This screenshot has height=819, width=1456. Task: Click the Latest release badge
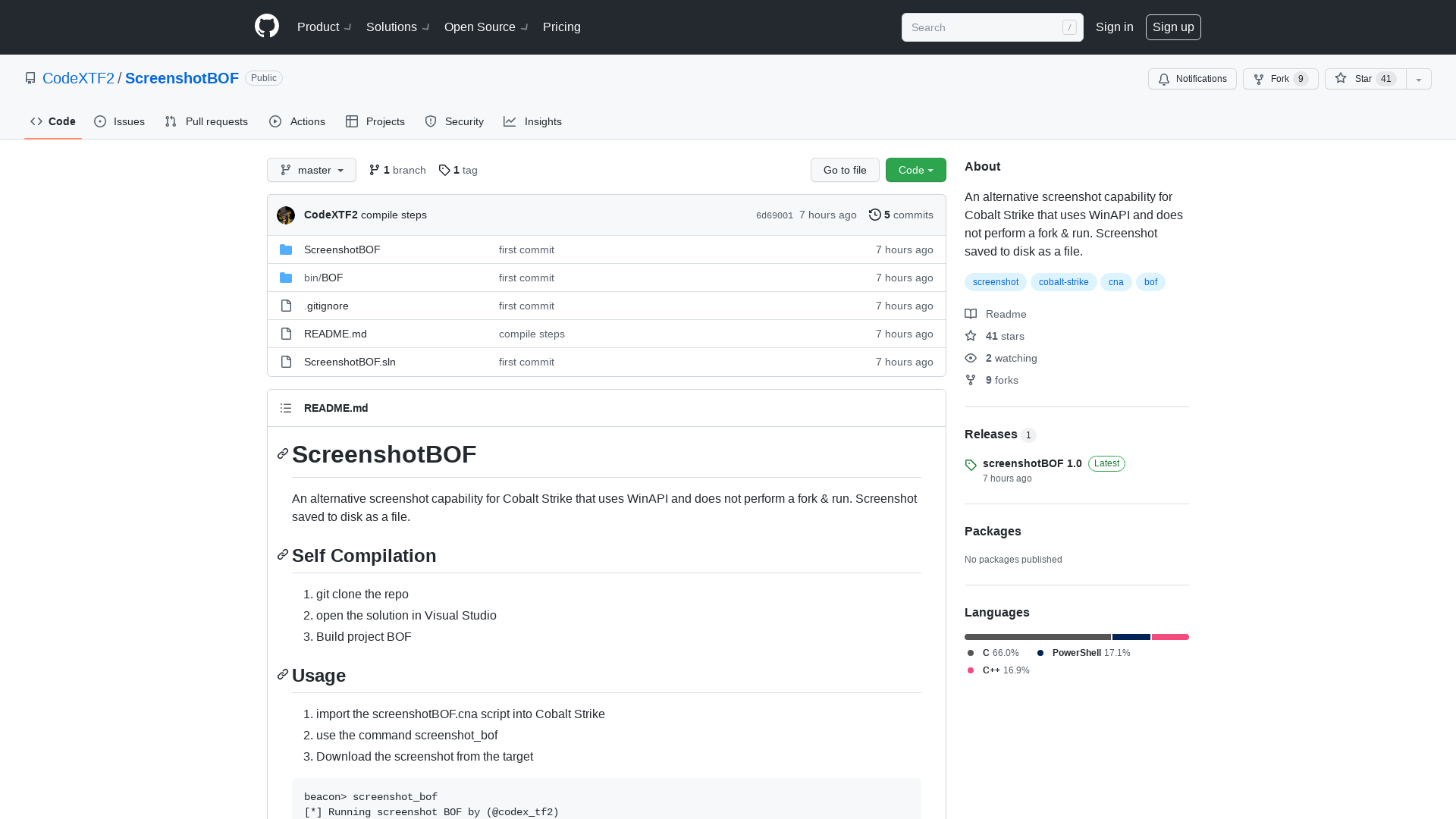(x=1106, y=463)
